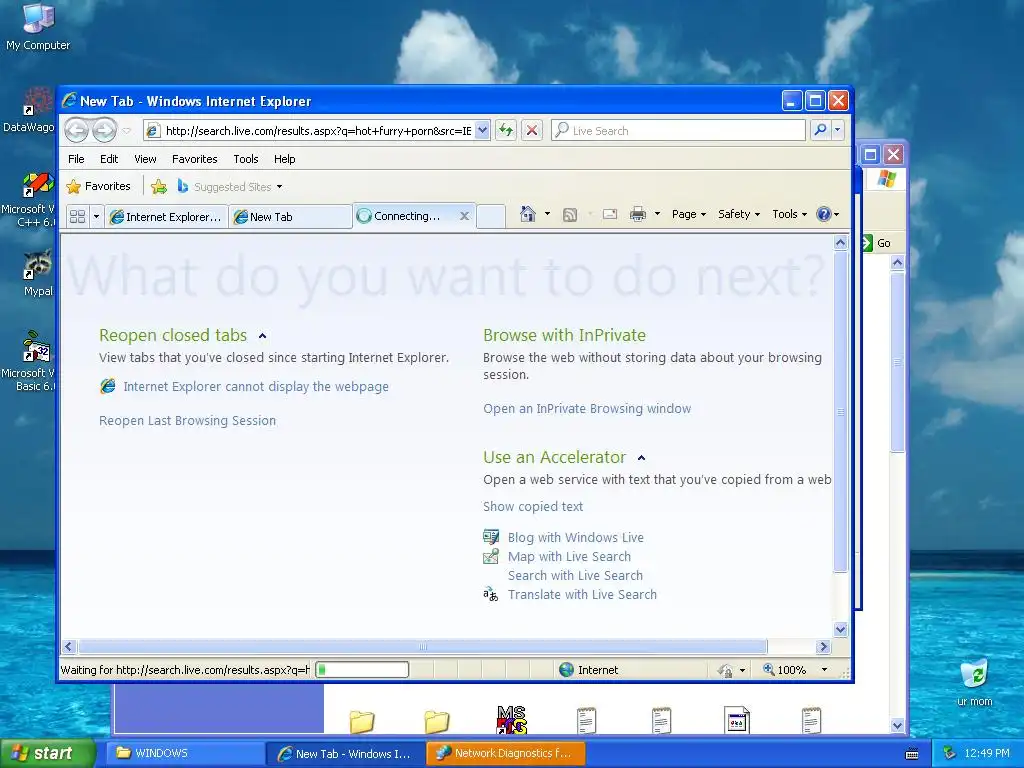Click the Show copied text link
1024x768 pixels.
(x=533, y=507)
